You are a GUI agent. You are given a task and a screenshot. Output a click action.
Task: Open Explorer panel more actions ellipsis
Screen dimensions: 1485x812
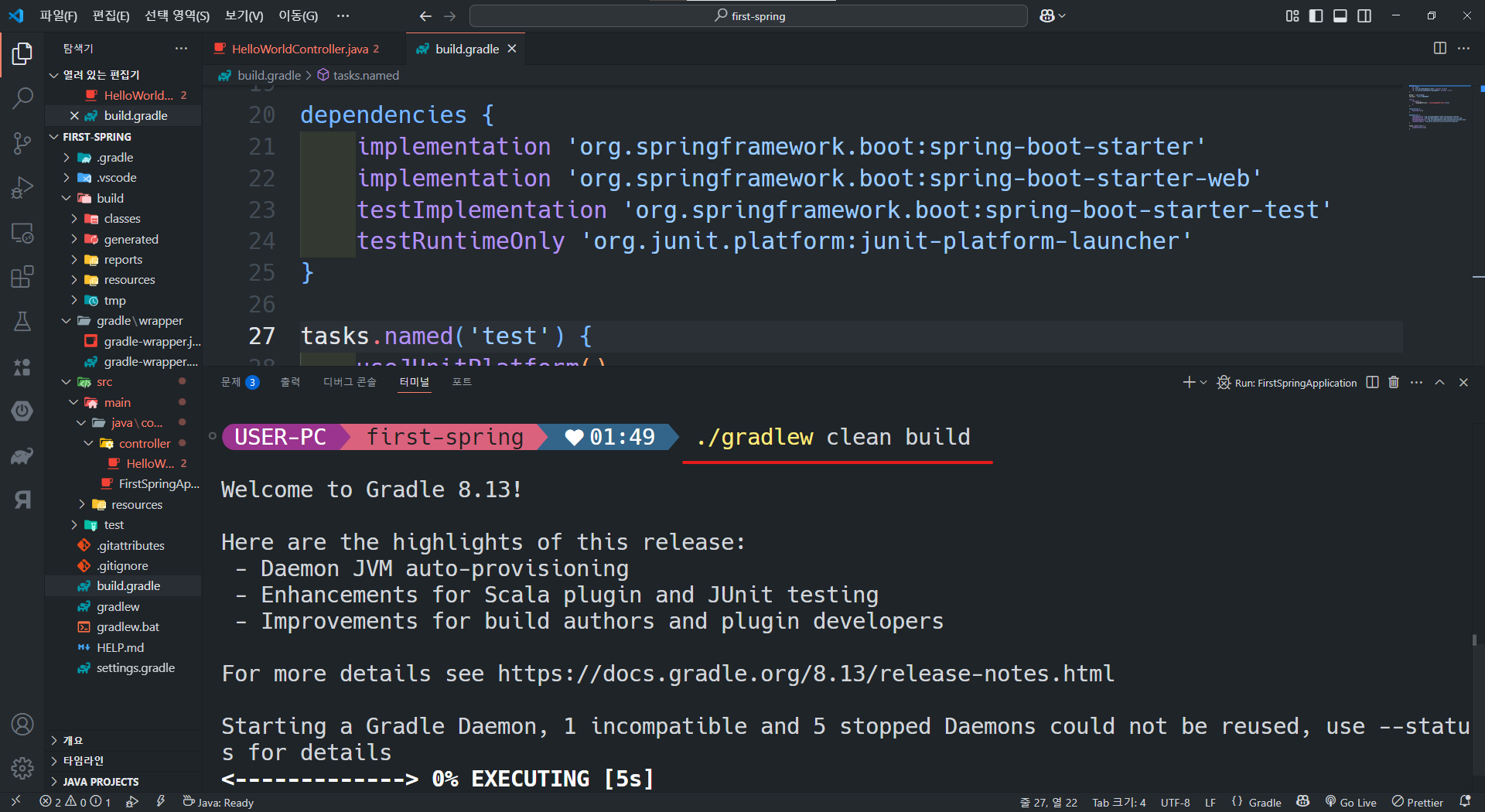(181, 48)
